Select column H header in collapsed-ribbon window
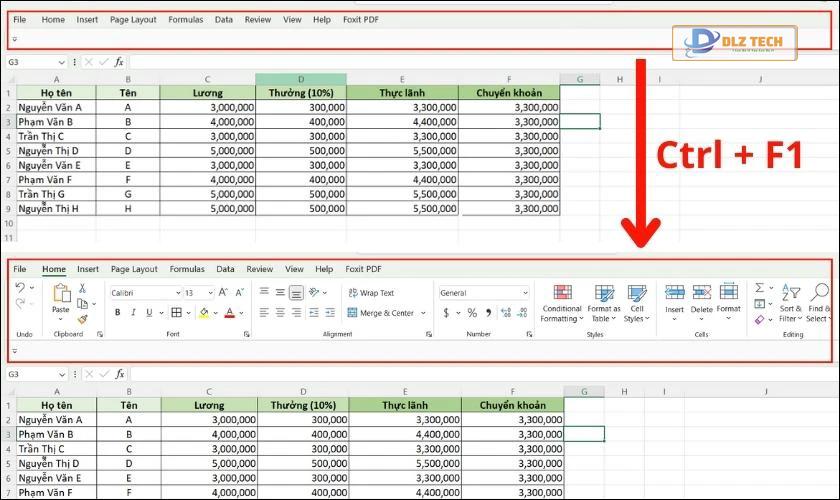The height and width of the screenshot is (500, 840). click(x=620, y=79)
